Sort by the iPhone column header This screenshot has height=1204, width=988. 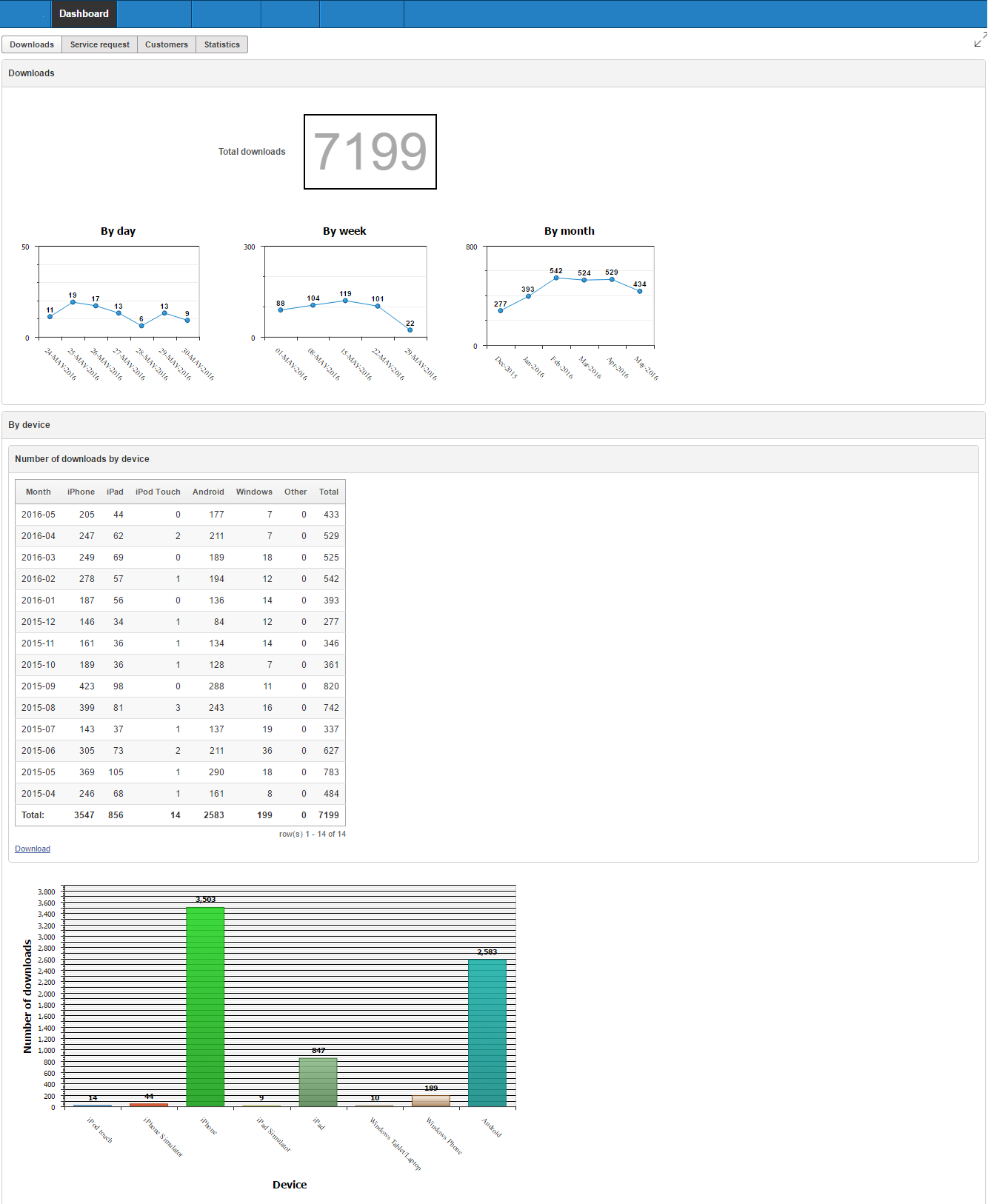pyautogui.click(x=81, y=492)
